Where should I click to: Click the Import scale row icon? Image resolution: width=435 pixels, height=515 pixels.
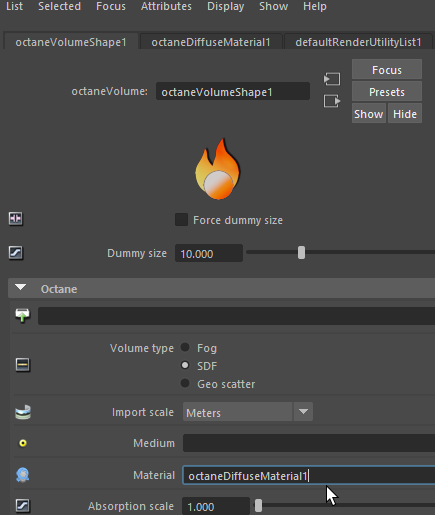[x=23, y=412]
